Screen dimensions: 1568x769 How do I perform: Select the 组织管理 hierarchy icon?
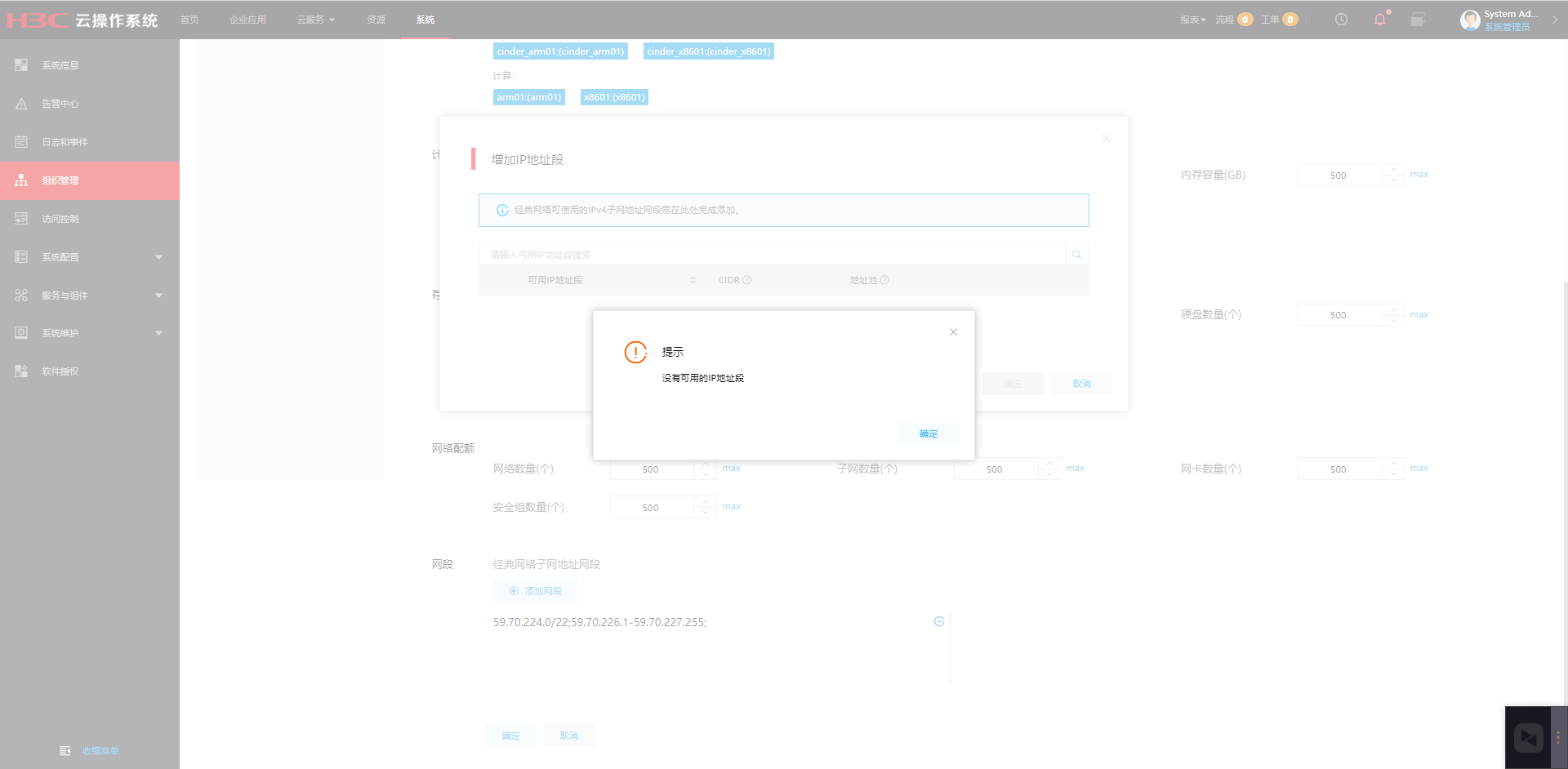(x=21, y=180)
